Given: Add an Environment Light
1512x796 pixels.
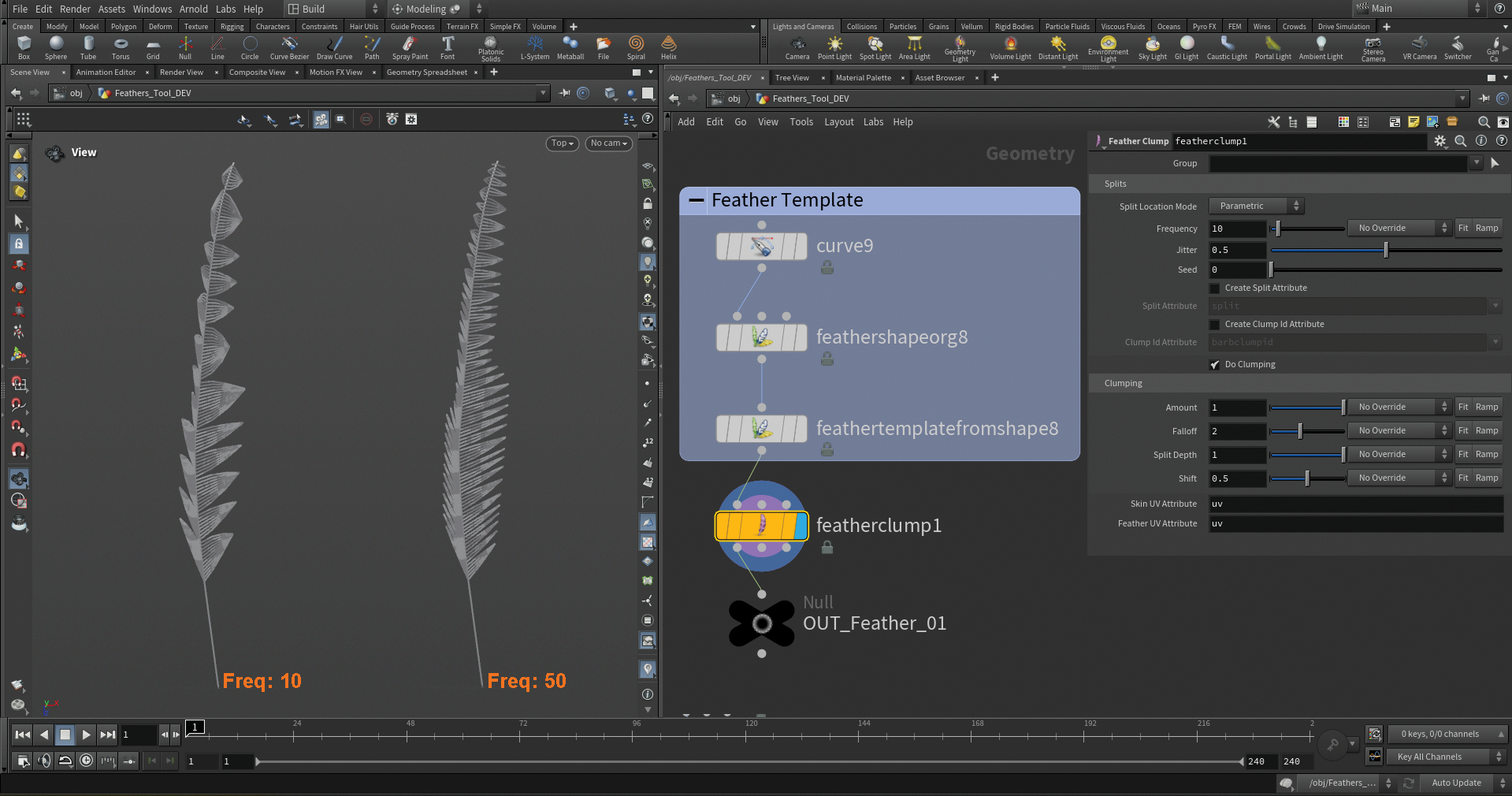Looking at the screenshot, I should [1109, 49].
